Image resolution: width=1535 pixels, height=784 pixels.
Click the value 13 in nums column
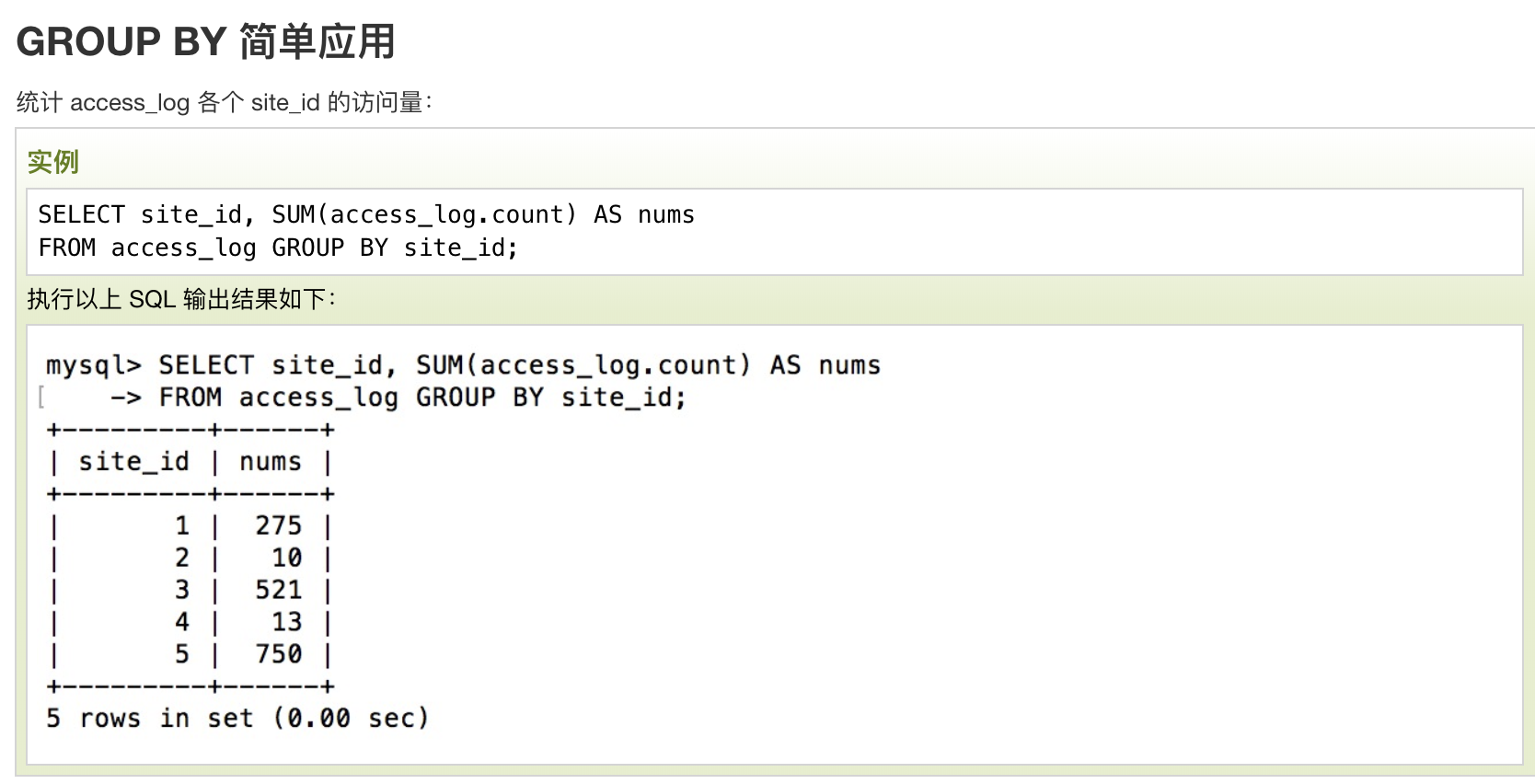click(x=286, y=622)
